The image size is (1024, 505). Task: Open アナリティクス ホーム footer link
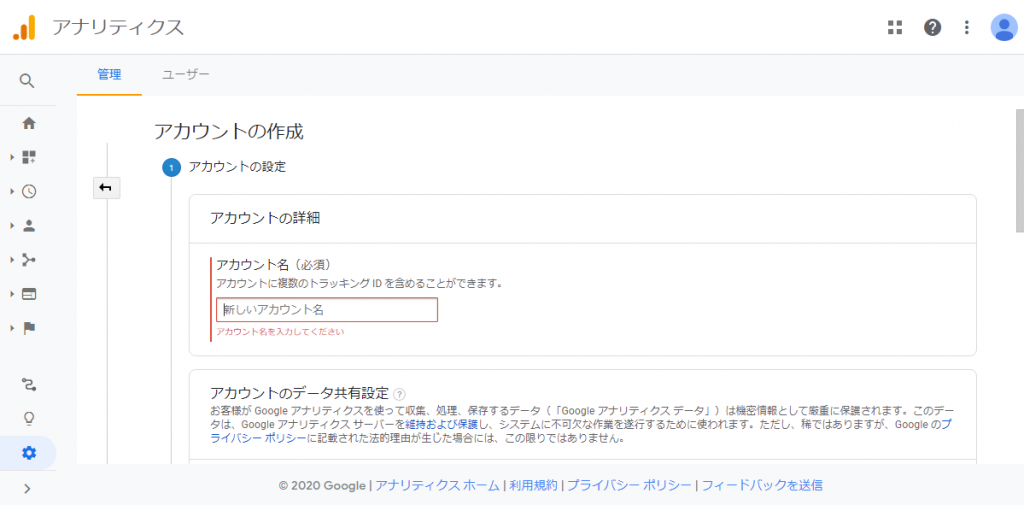(x=438, y=485)
